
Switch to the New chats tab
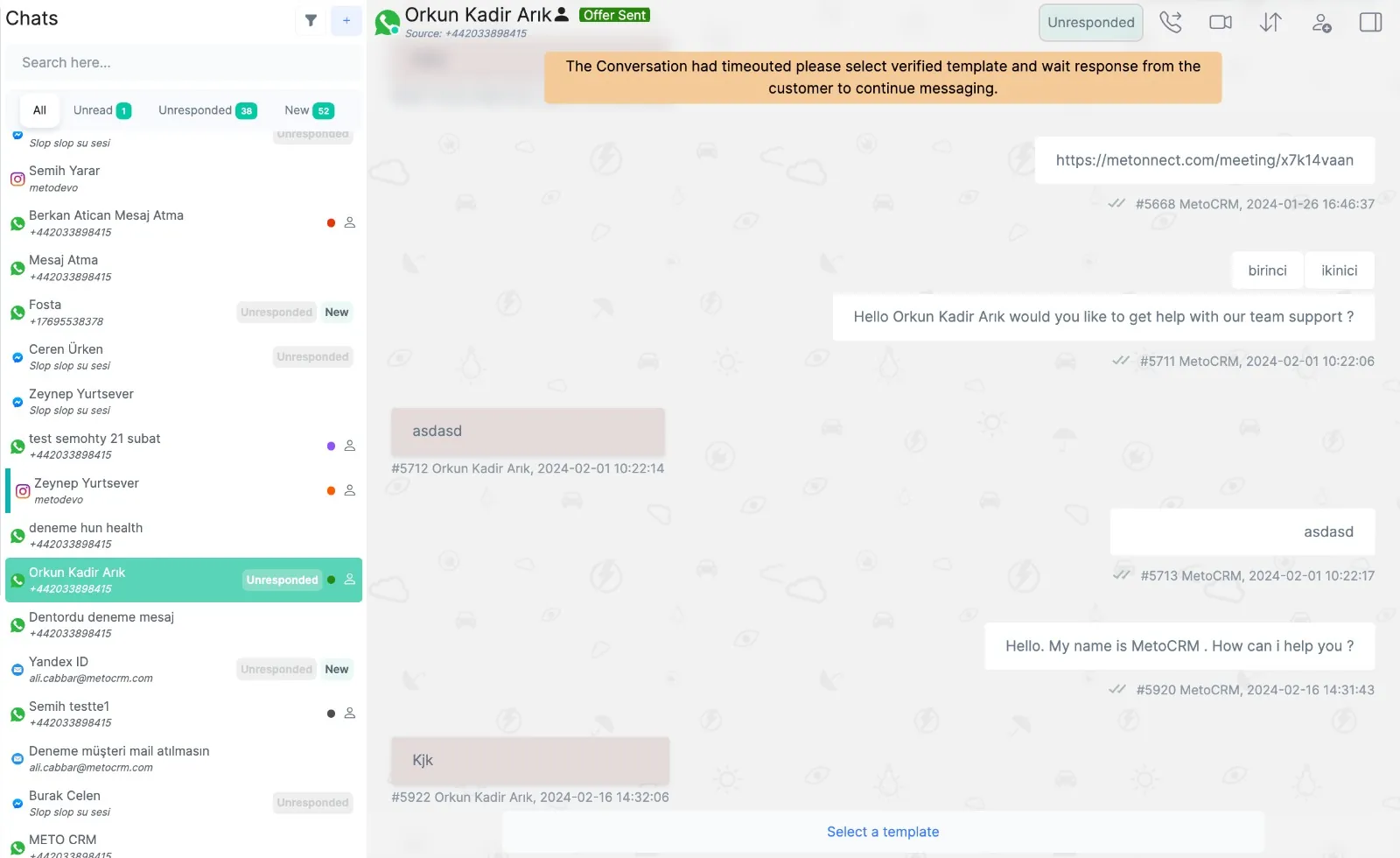(309, 110)
